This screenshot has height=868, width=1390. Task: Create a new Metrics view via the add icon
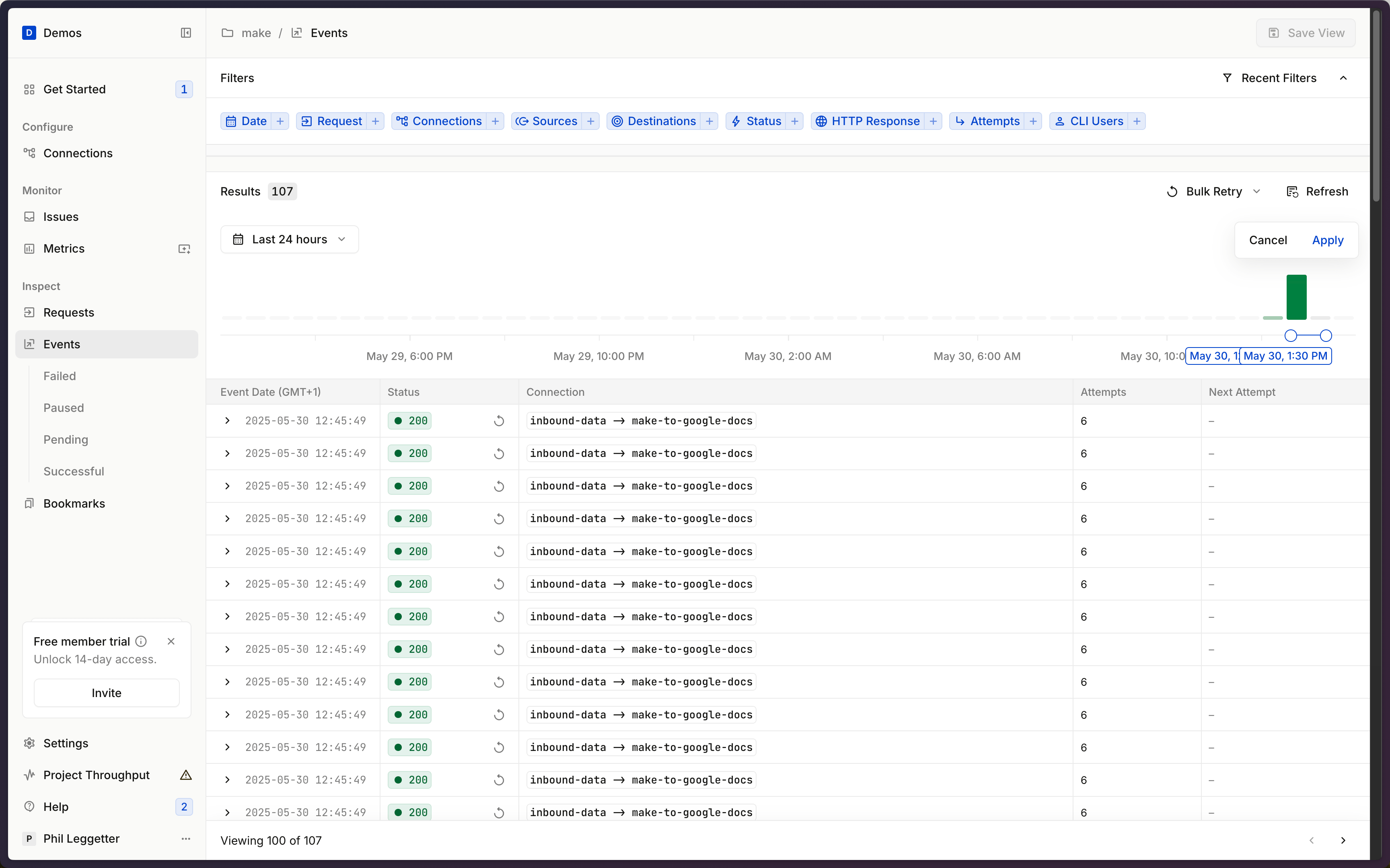pyautogui.click(x=184, y=248)
